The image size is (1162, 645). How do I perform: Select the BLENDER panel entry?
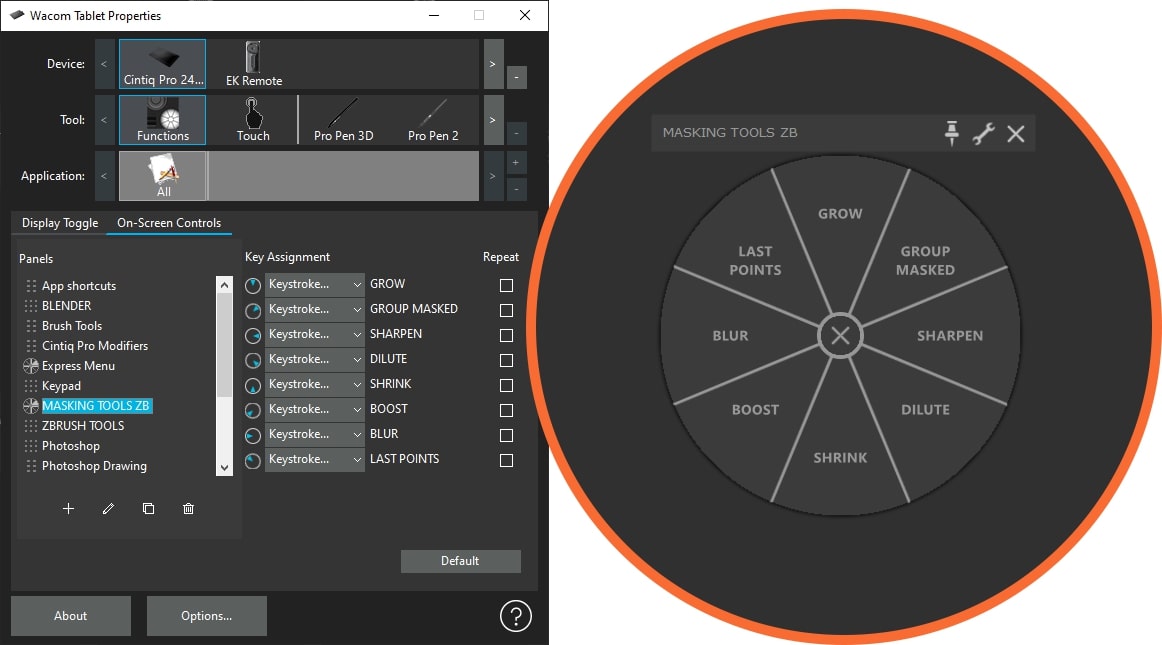pyautogui.click(x=66, y=305)
